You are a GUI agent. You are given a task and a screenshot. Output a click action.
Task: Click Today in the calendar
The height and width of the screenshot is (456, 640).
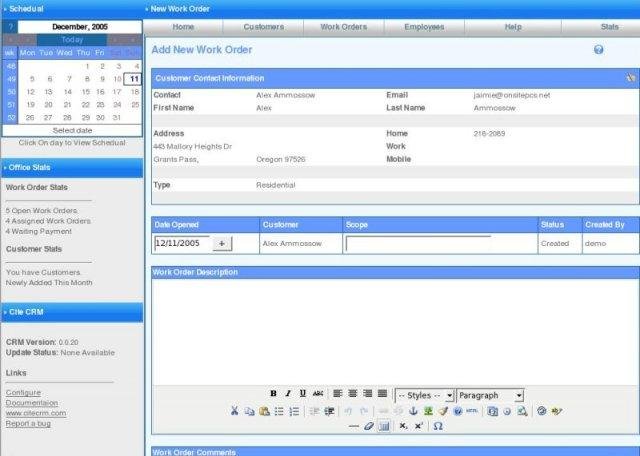(x=72, y=40)
